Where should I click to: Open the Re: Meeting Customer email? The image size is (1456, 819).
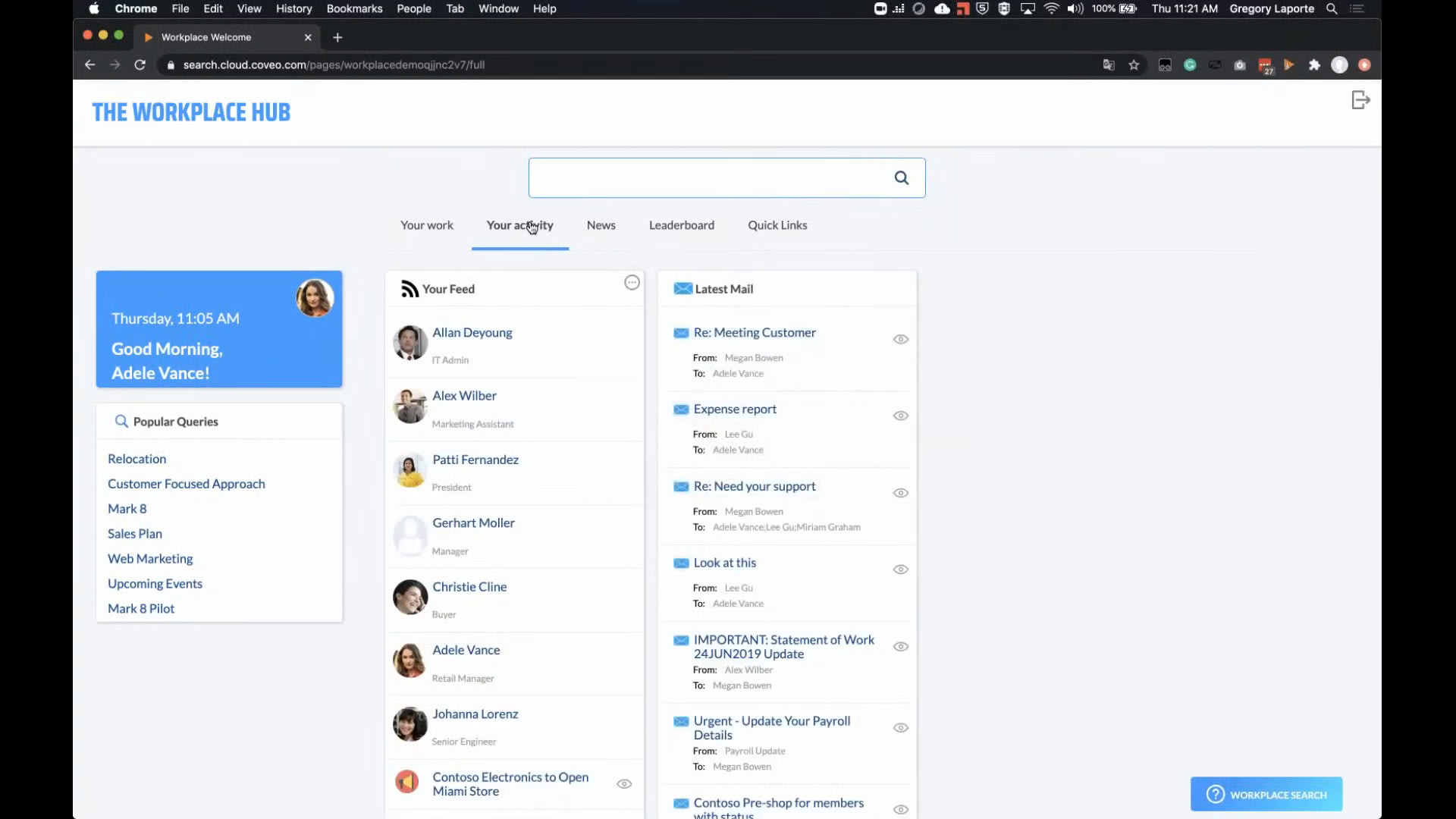pos(755,333)
